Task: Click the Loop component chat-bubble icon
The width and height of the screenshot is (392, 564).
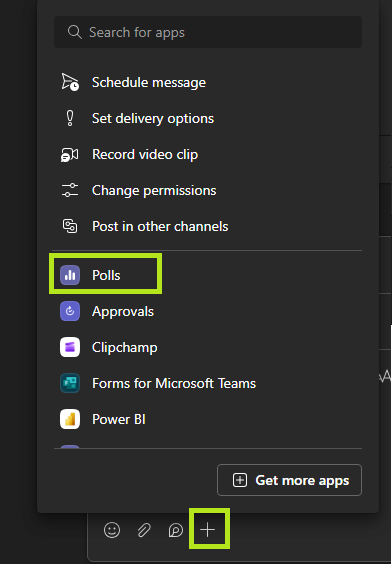Action: click(176, 530)
